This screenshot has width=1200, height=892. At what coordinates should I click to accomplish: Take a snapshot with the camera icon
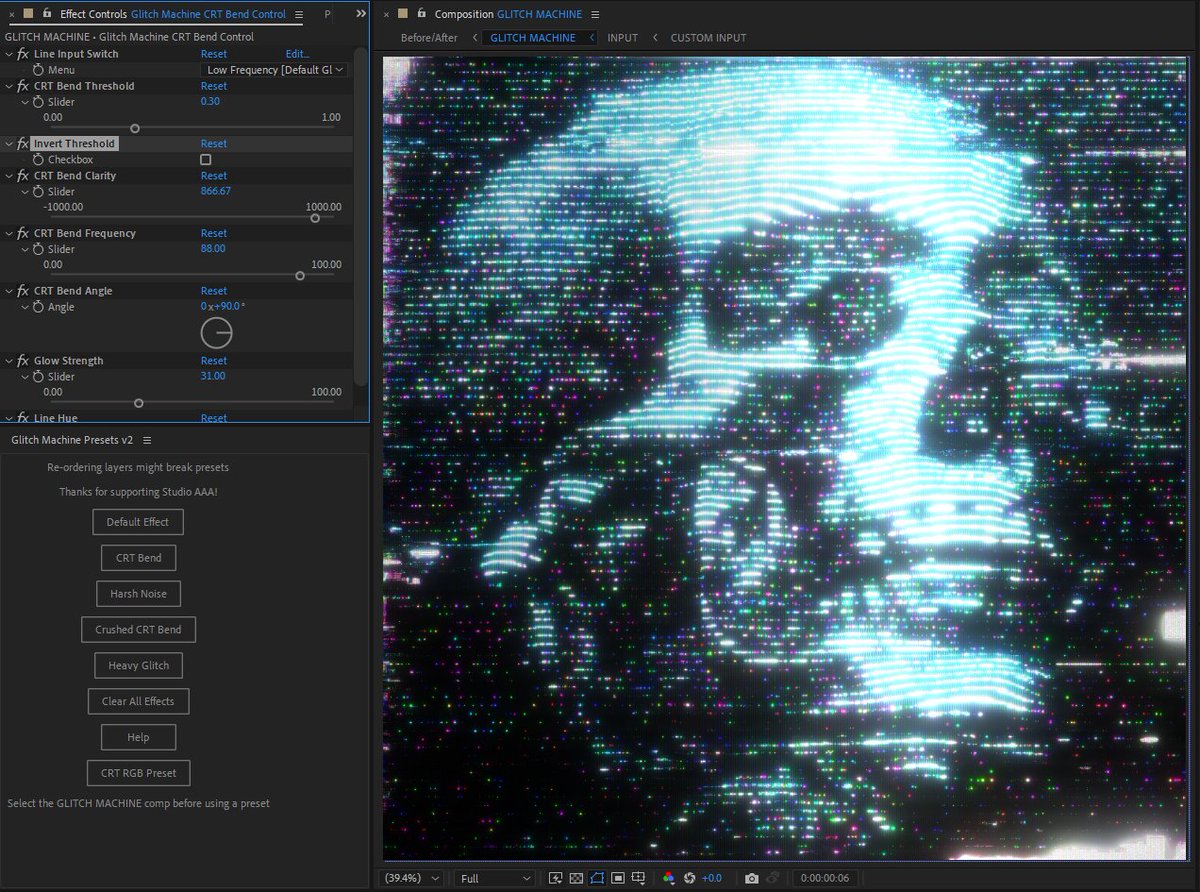point(751,878)
